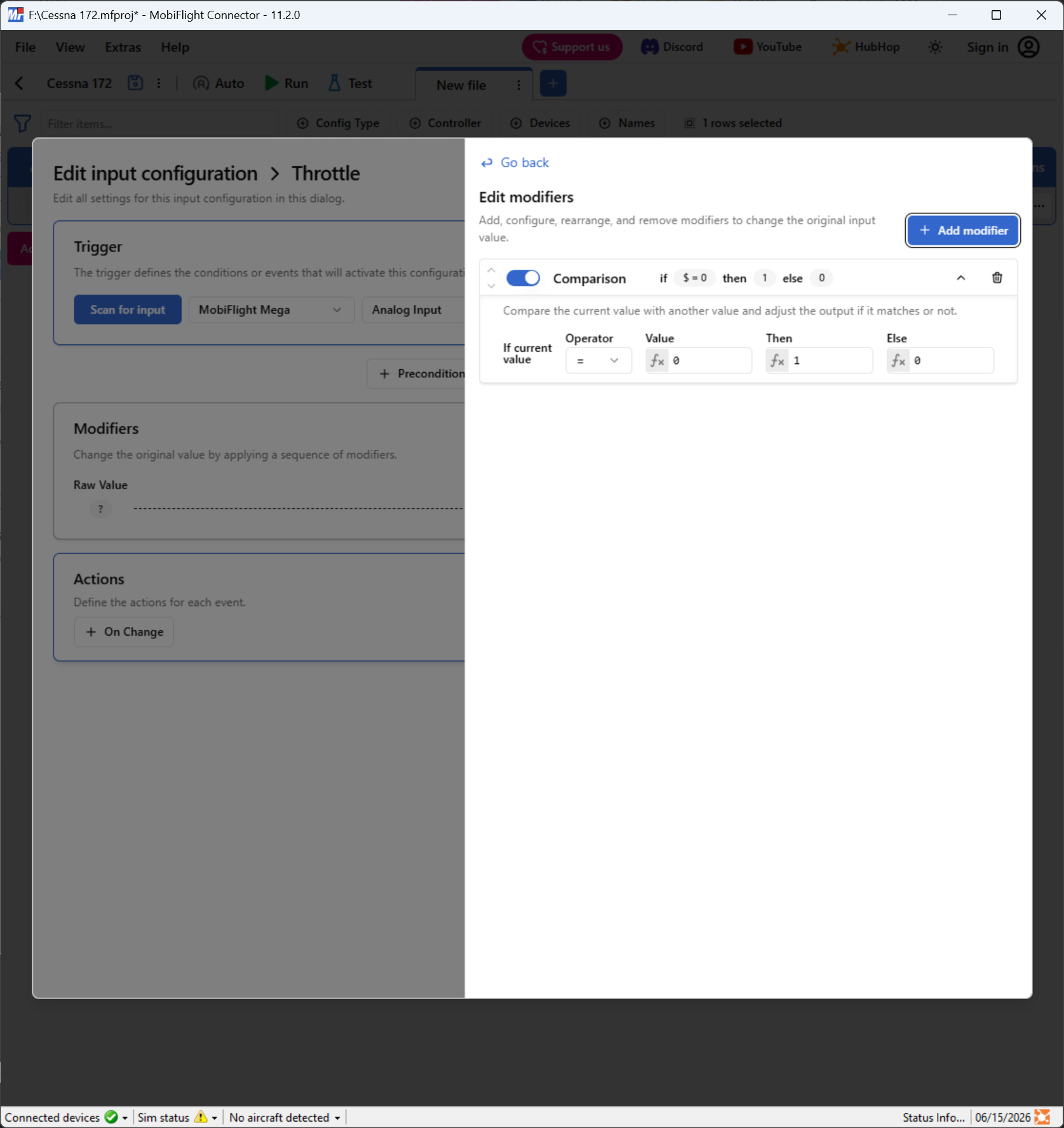Click the 1 rows selected indicator
Image resolution: width=1064 pixels, height=1128 pixels.
click(x=733, y=123)
